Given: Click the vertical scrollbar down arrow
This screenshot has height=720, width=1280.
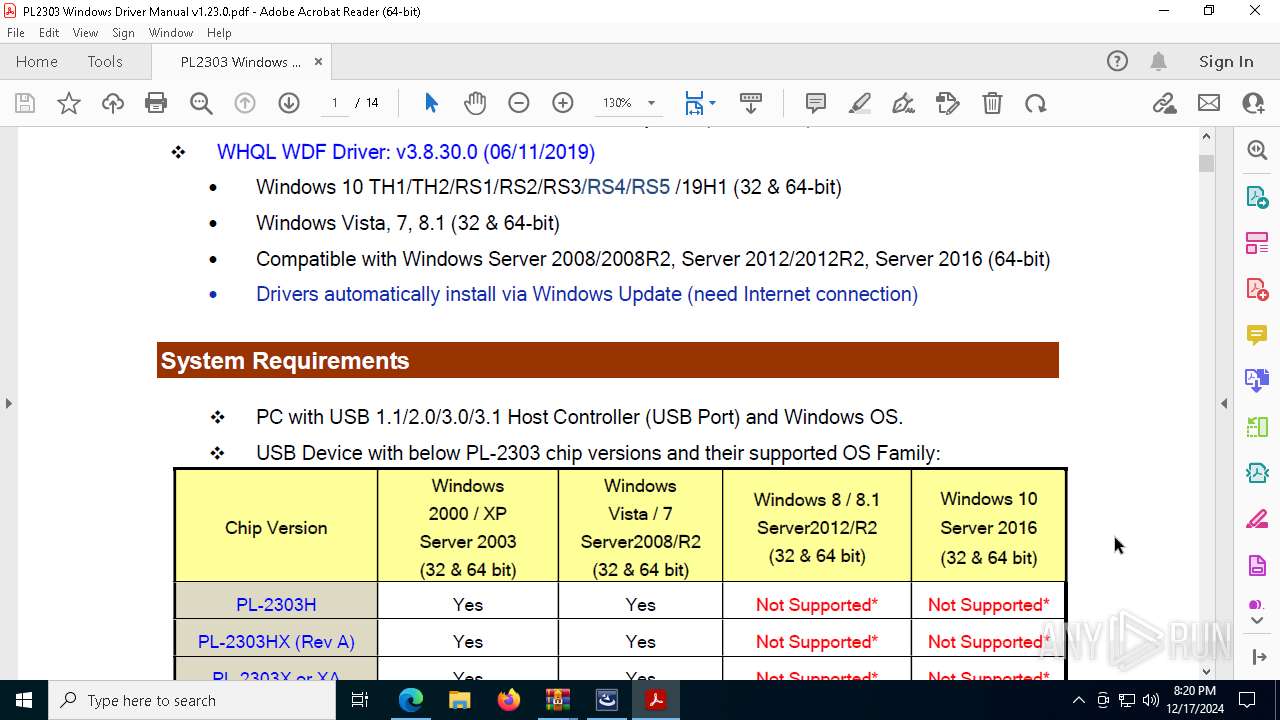Looking at the screenshot, I should [1206, 672].
